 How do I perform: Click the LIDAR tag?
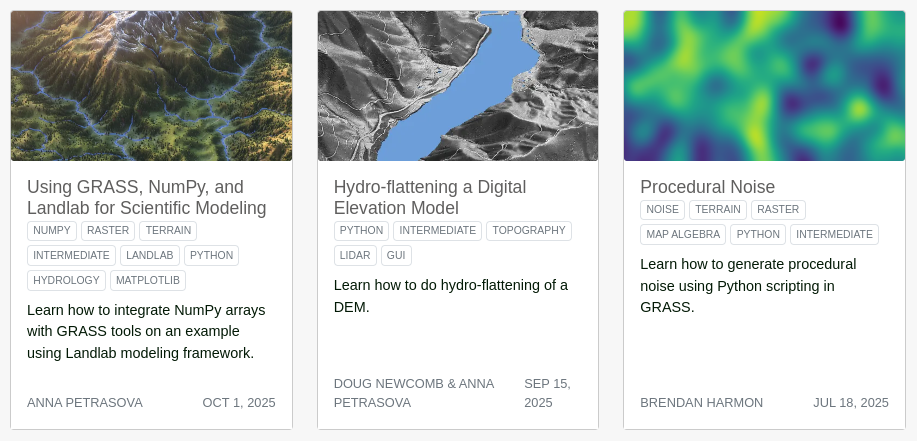(x=355, y=255)
